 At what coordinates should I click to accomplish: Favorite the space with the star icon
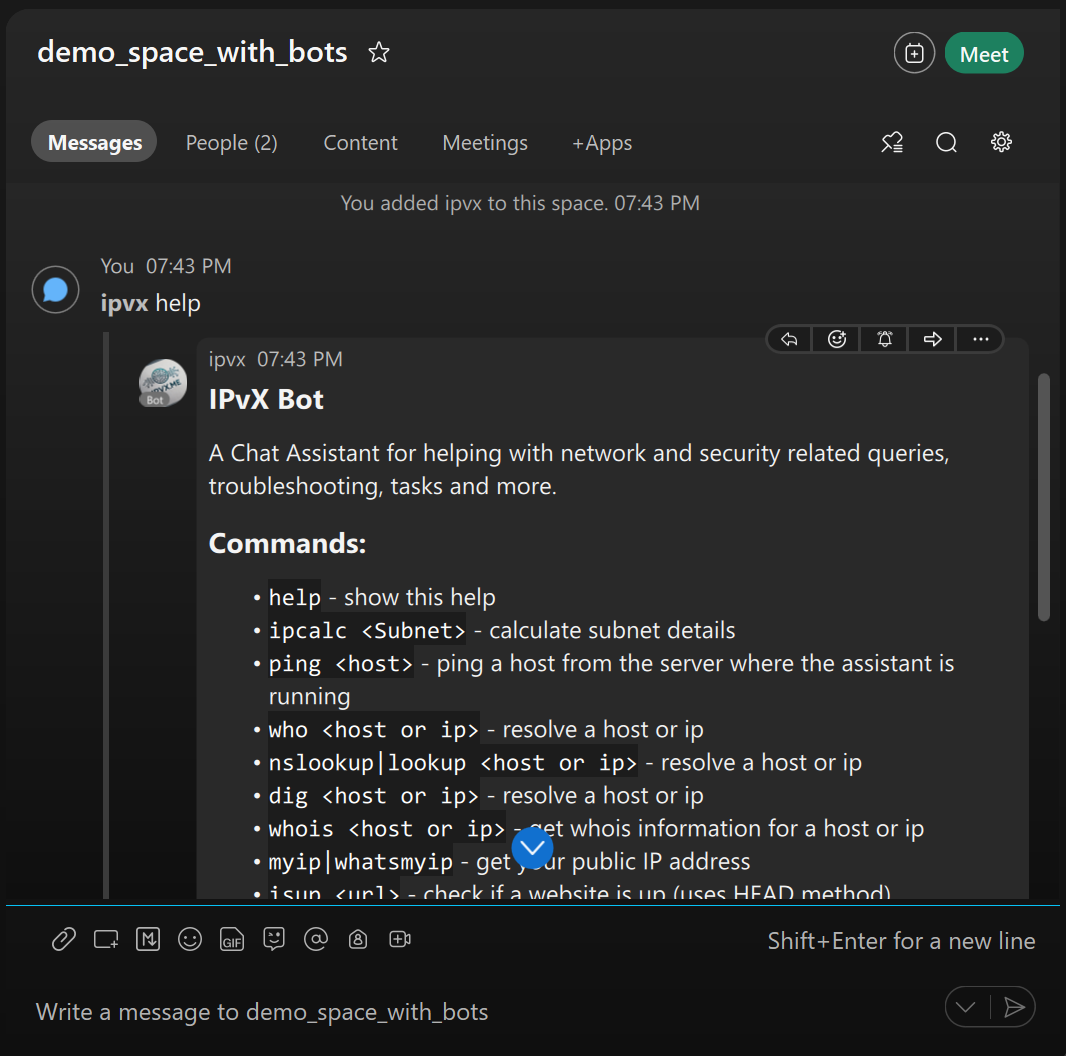379,53
